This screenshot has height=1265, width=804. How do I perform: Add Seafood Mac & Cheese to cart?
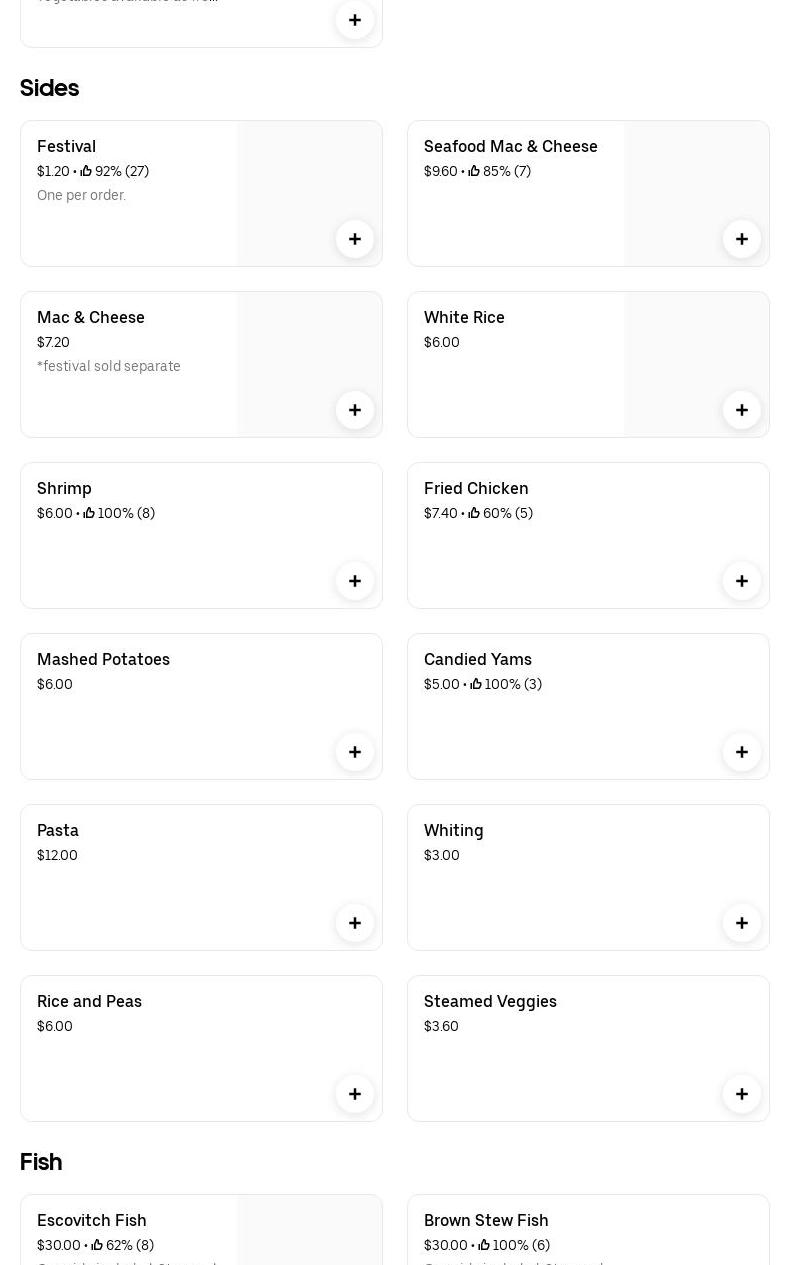(742, 239)
